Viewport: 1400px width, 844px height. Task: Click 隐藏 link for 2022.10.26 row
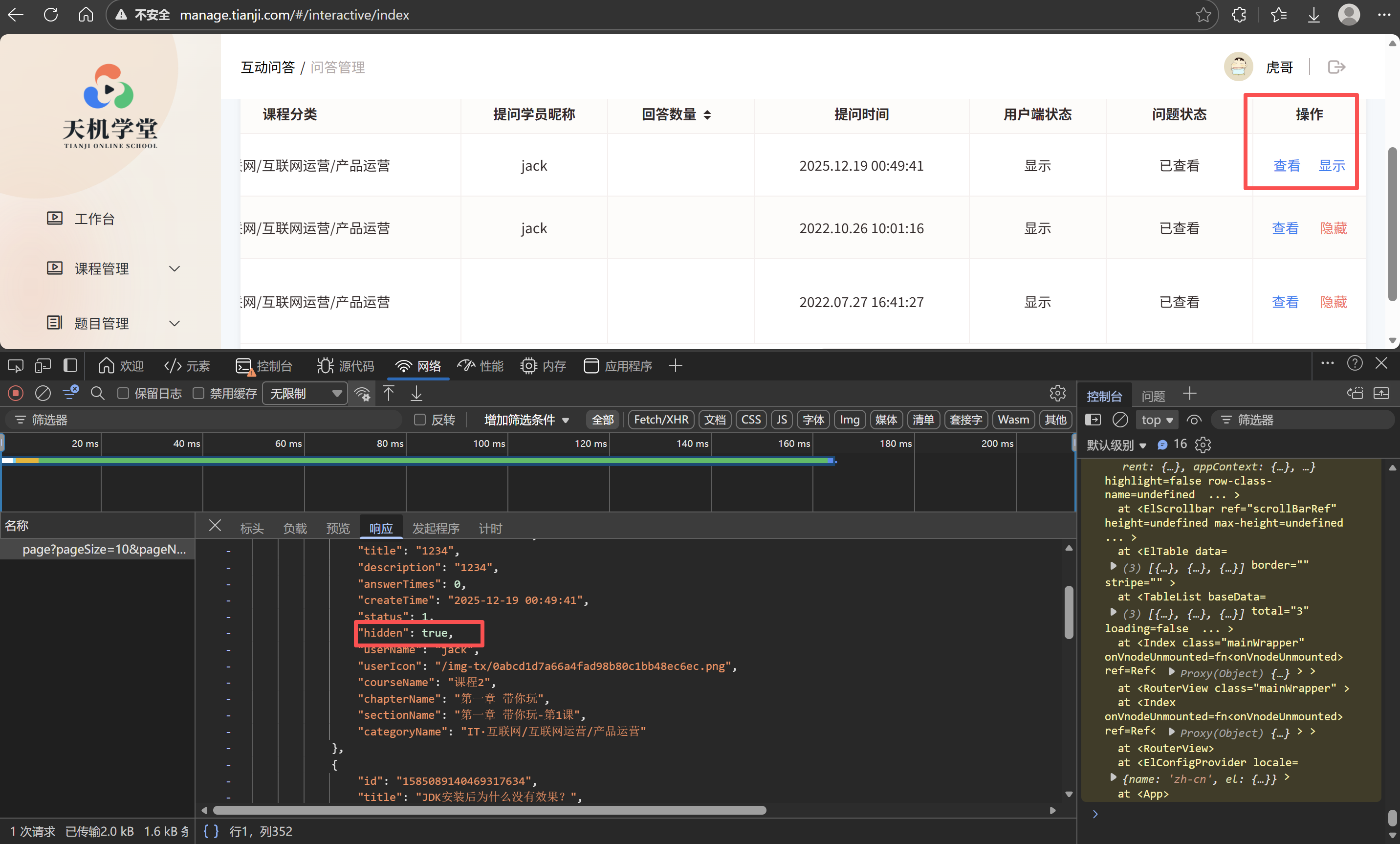click(1333, 228)
